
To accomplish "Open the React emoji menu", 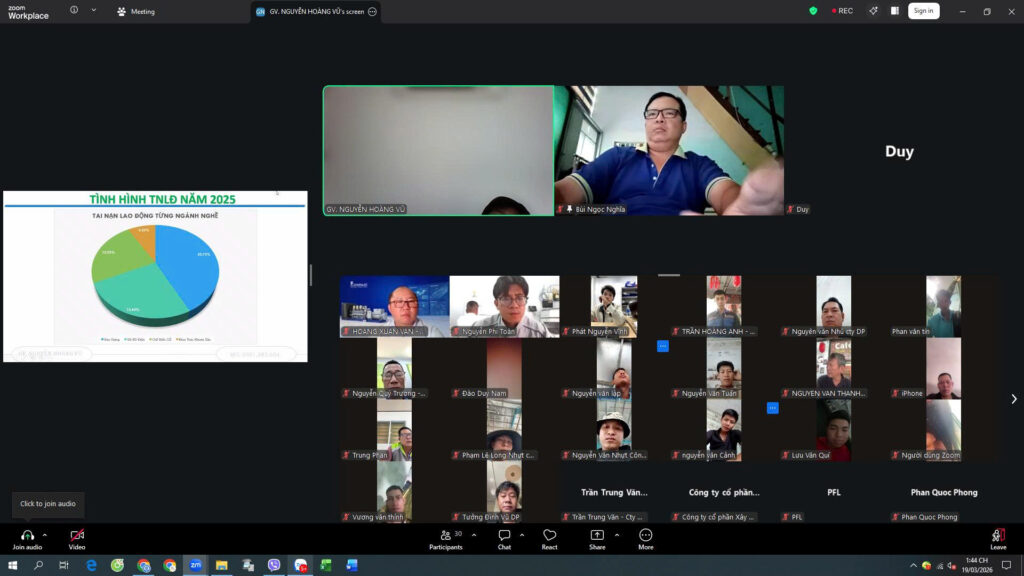I will tap(549, 536).
